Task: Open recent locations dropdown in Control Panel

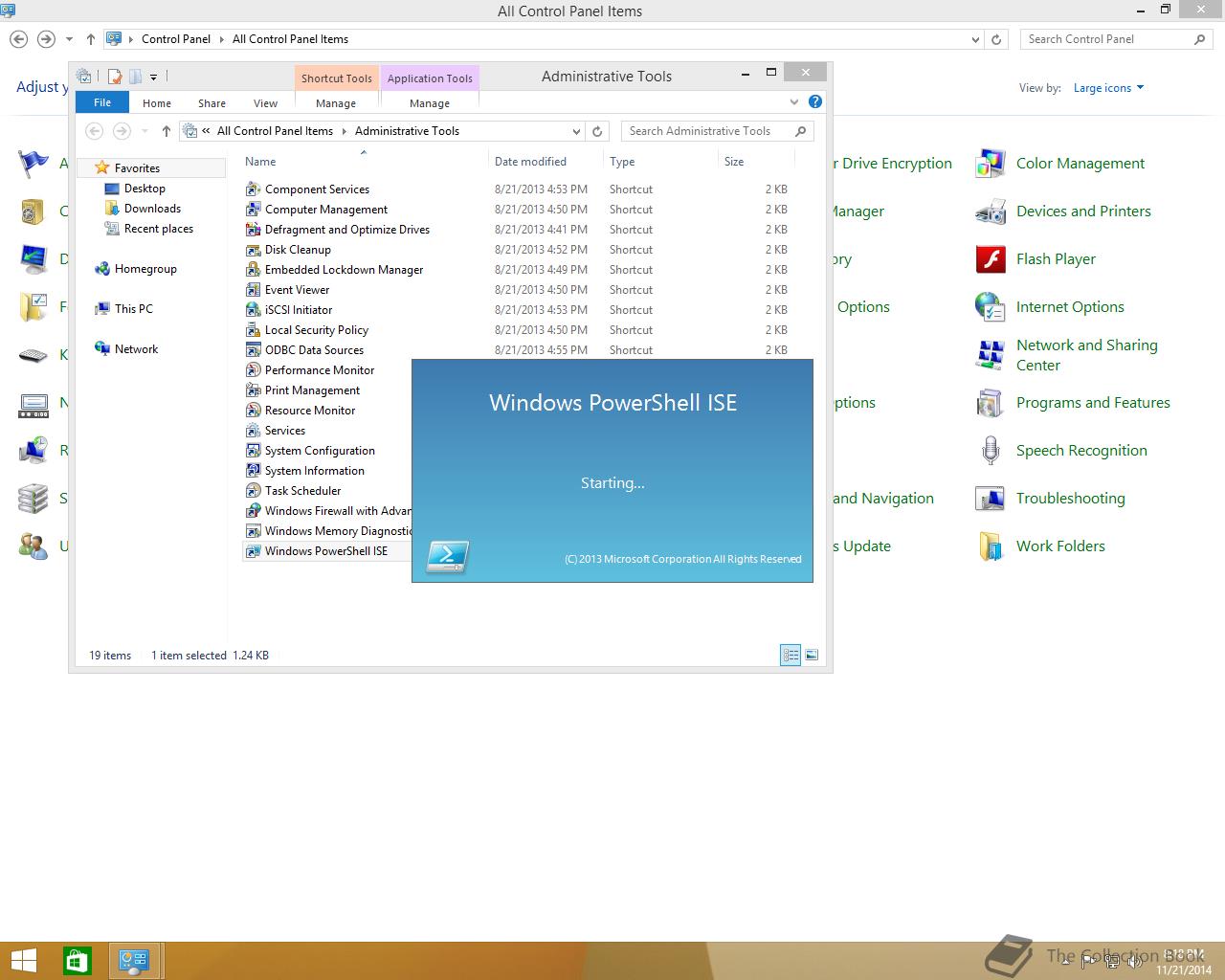Action: click(x=69, y=39)
